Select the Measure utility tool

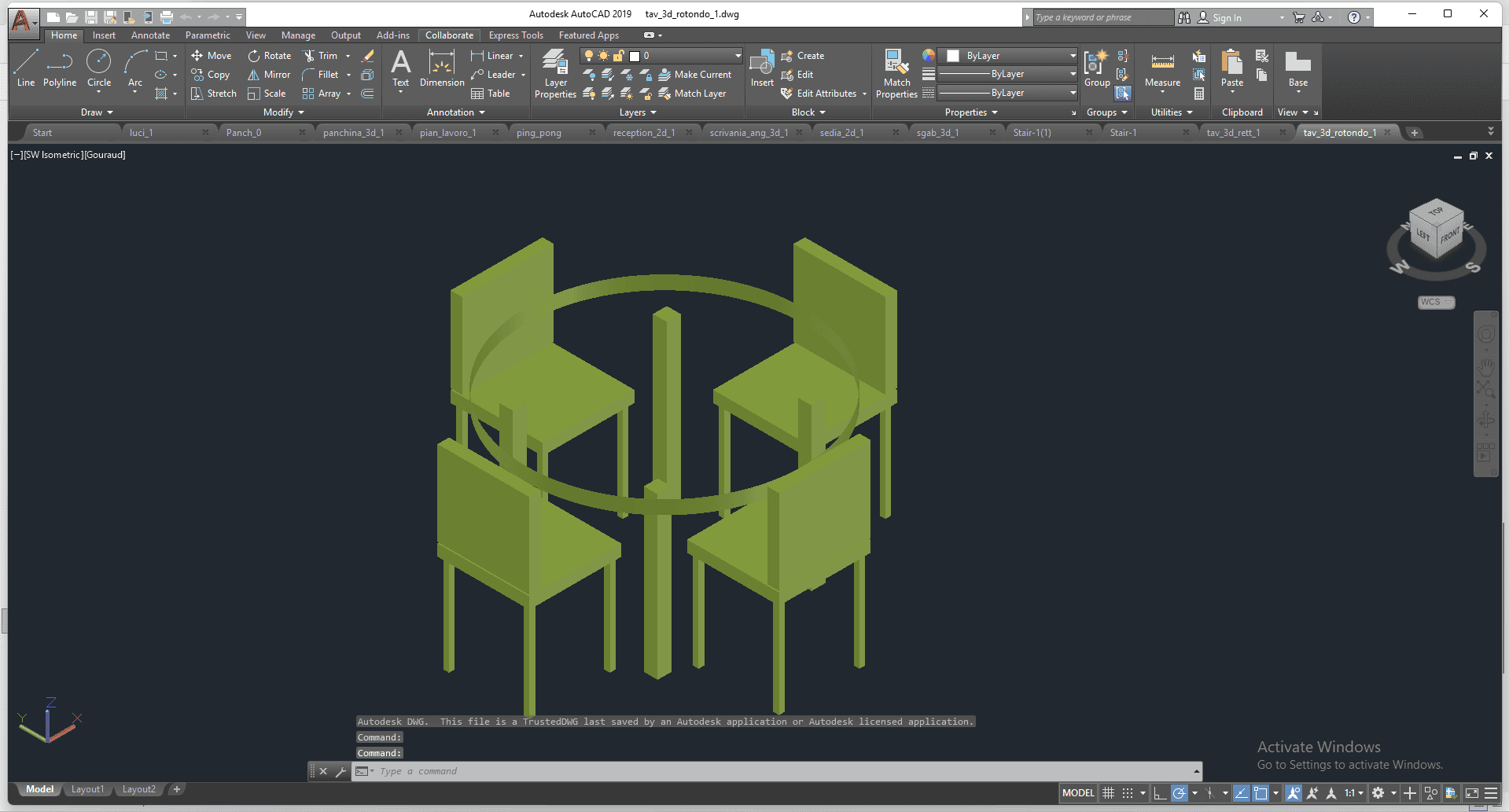(1162, 68)
